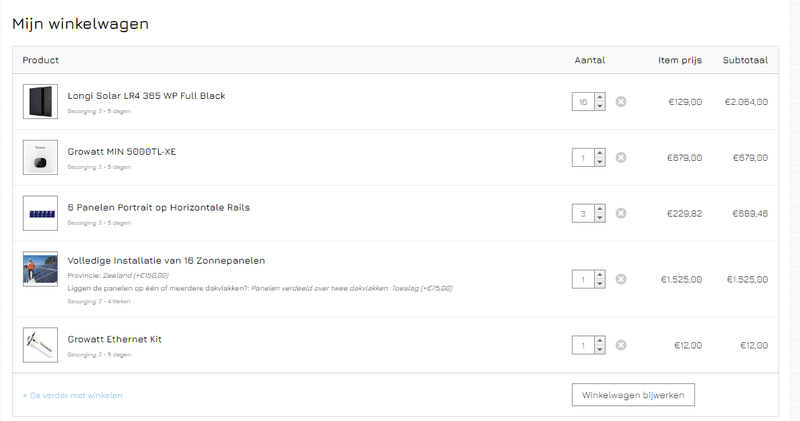Open Longi Solar LR4 365 WP product link
Screen dimensions: 800x421
click(x=146, y=96)
